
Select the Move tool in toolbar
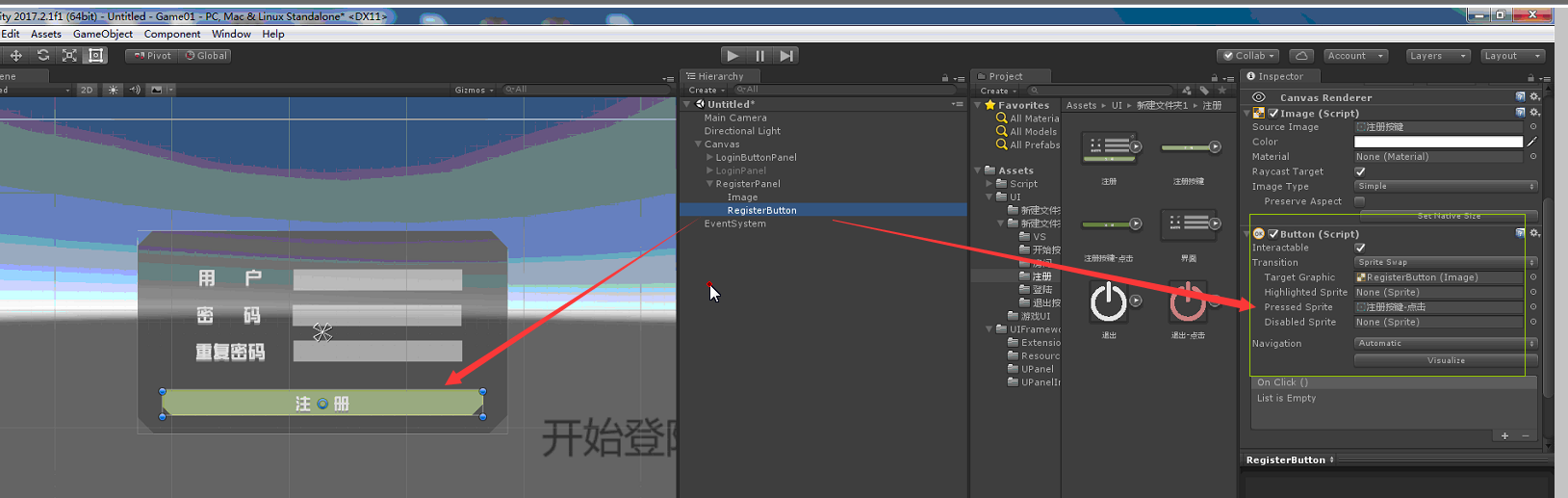[16, 56]
